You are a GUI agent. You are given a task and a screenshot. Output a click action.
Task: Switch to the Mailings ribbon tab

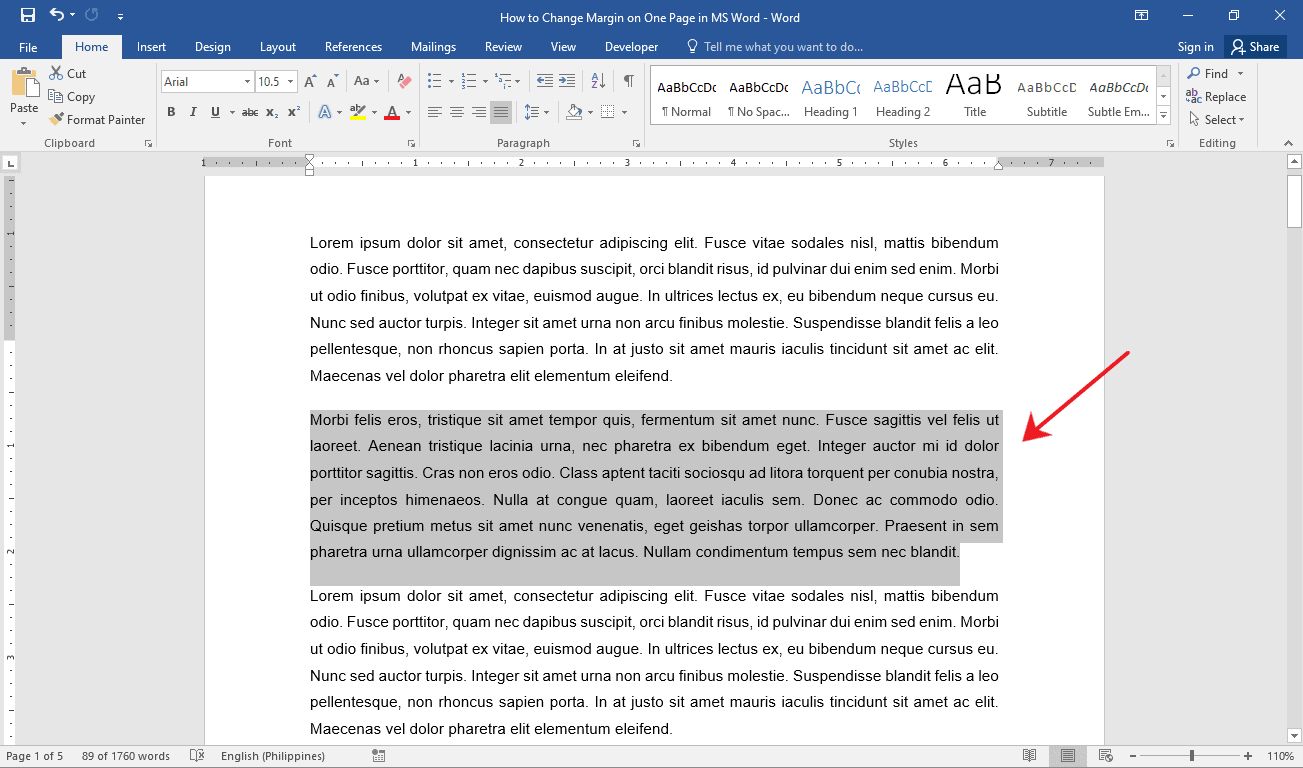tap(433, 46)
